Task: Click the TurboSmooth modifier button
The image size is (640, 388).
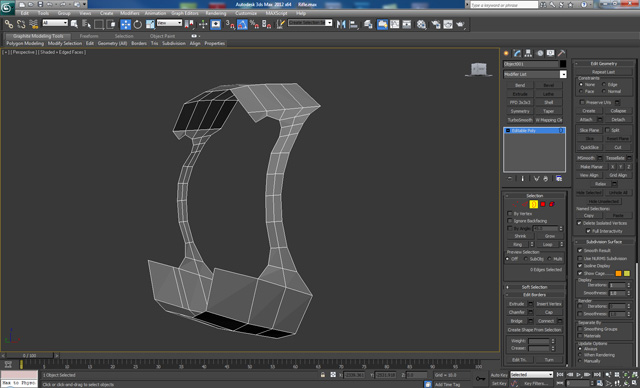Action: (520, 120)
